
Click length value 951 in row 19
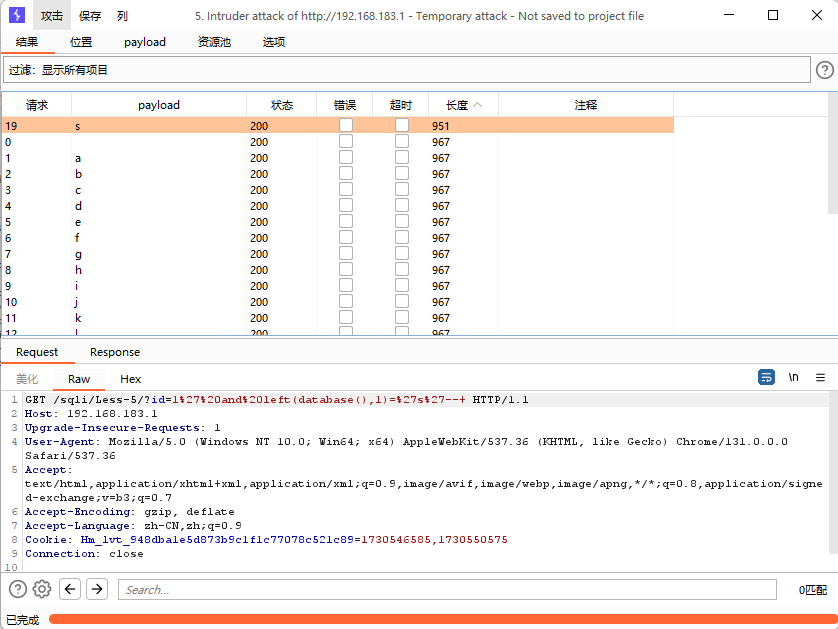(x=441, y=126)
